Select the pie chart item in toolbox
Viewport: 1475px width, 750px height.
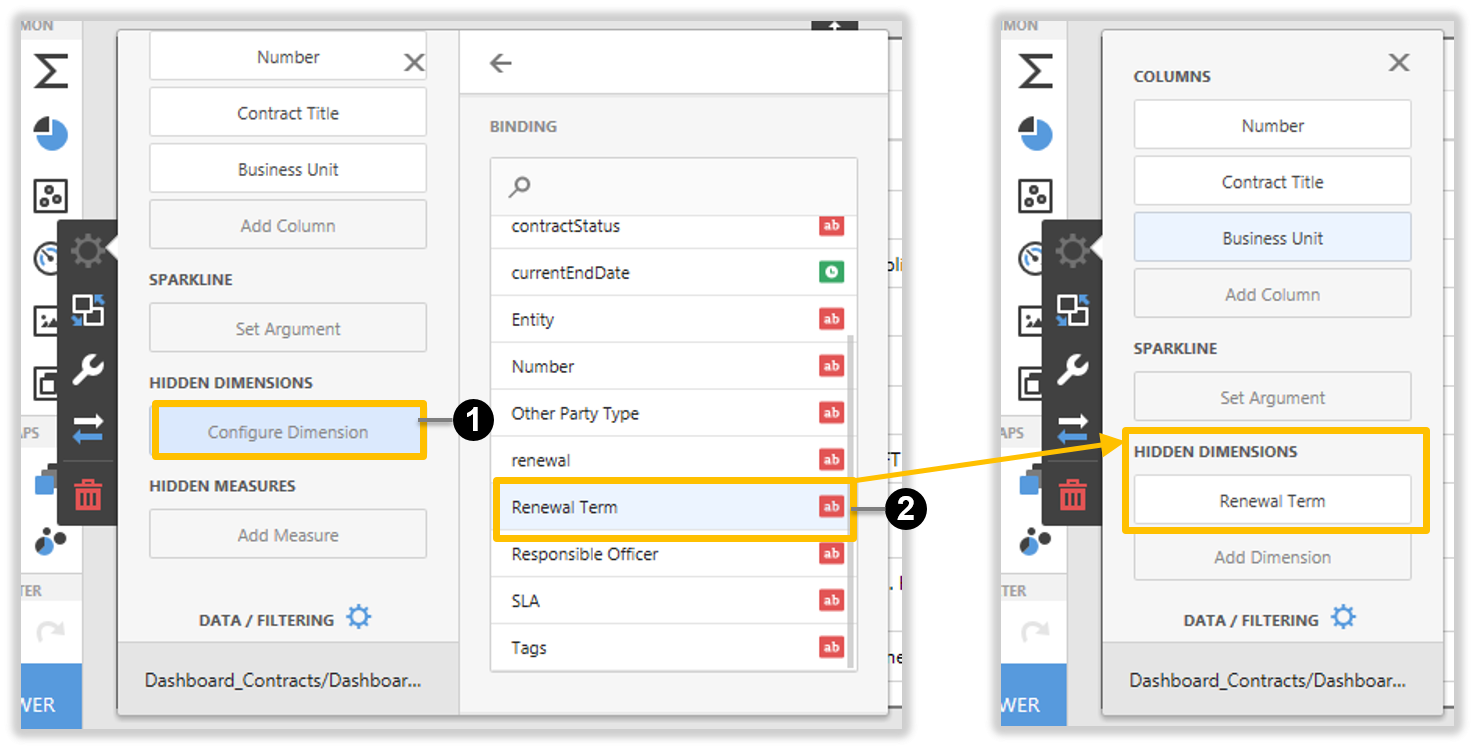51,133
